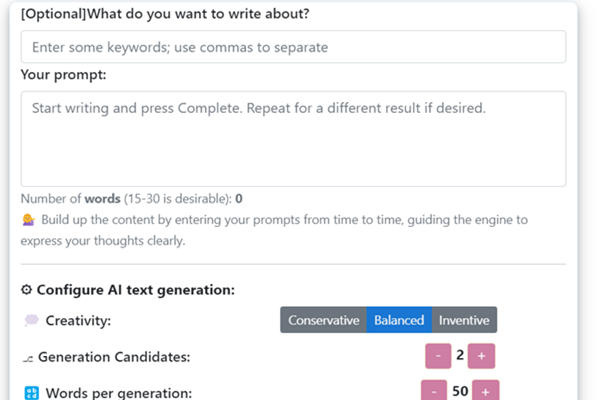The image size is (600, 400).
Task: Increase Words per generation with the plus button
Action: tap(485, 392)
